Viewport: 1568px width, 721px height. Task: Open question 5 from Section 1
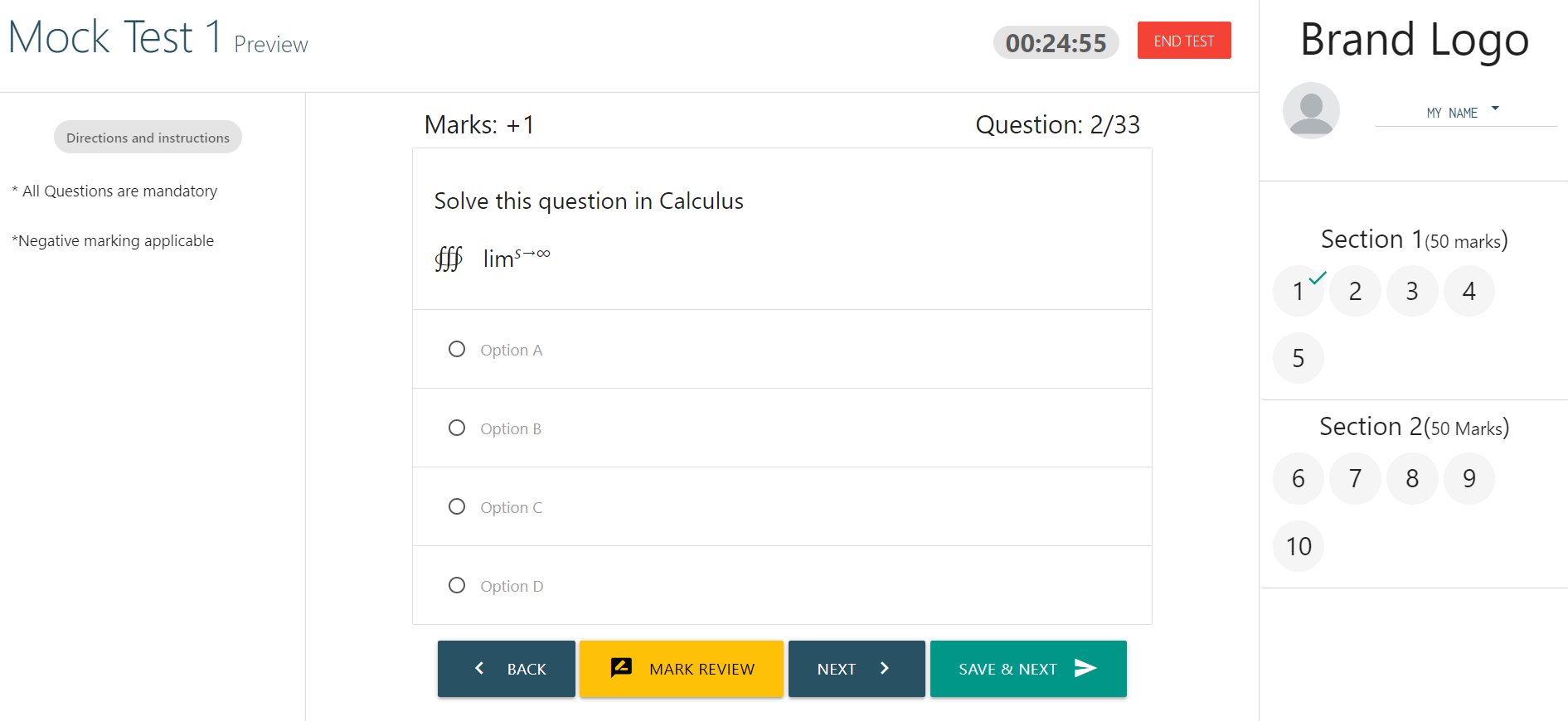1298,358
